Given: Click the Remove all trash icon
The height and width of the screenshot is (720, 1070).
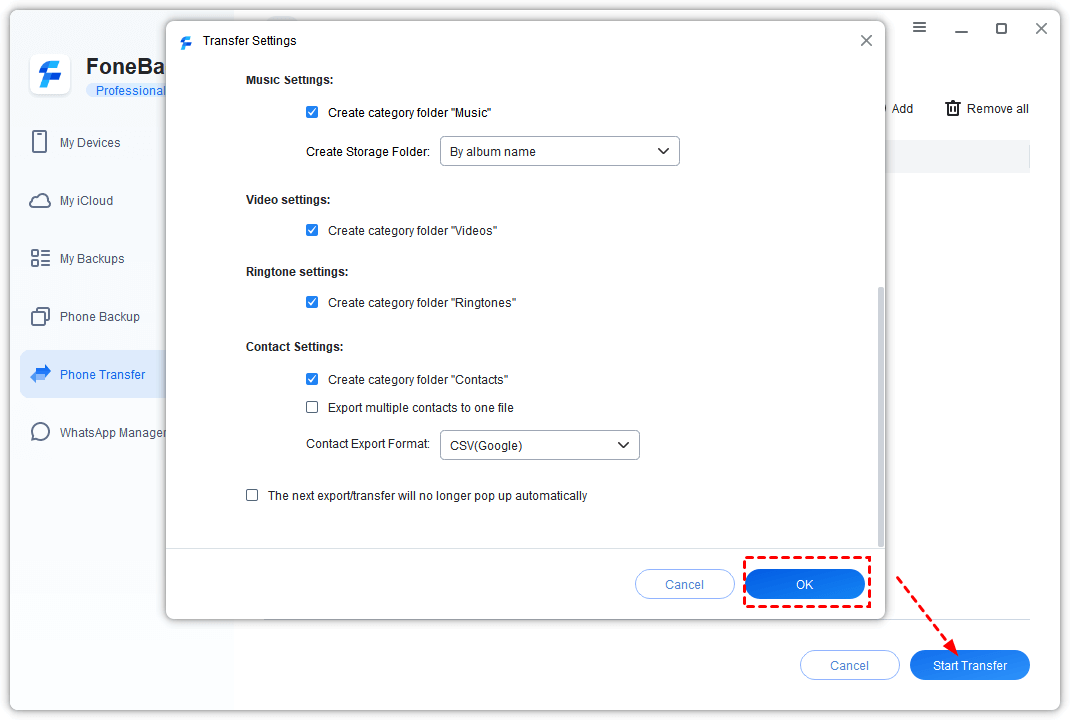Looking at the screenshot, I should (x=953, y=109).
